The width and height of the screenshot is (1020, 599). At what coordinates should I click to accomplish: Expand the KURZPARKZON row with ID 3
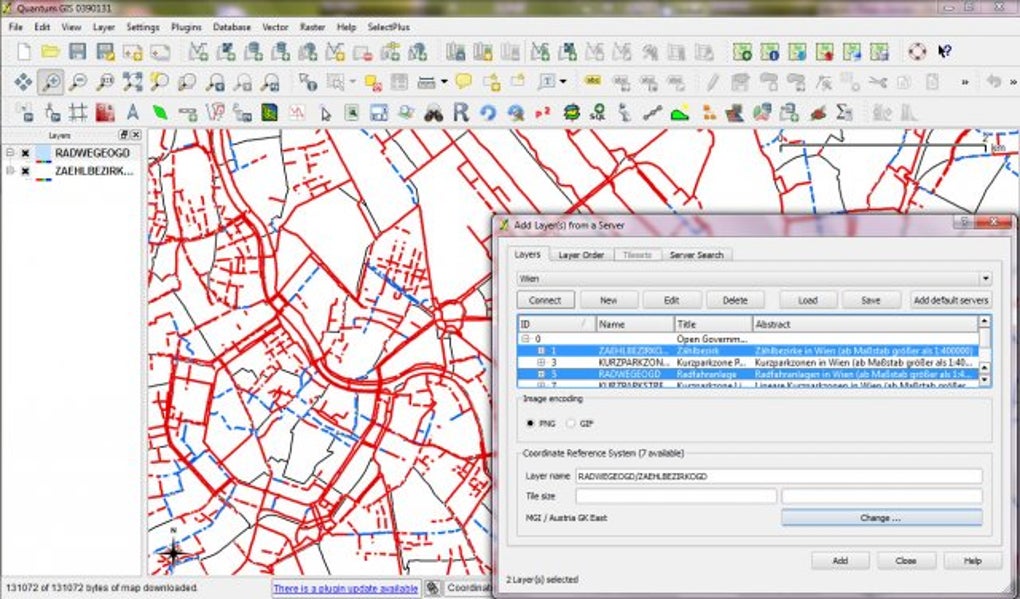click(541, 362)
